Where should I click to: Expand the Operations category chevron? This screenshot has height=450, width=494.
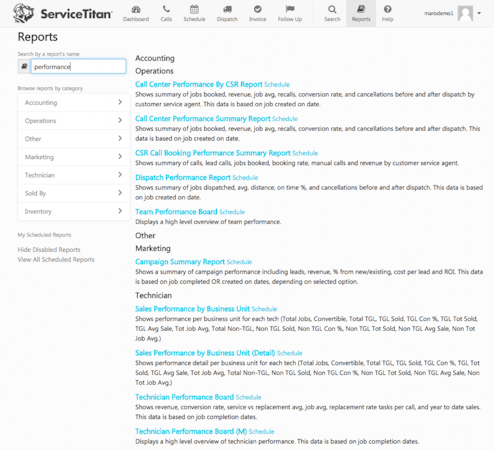pos(120,120)
